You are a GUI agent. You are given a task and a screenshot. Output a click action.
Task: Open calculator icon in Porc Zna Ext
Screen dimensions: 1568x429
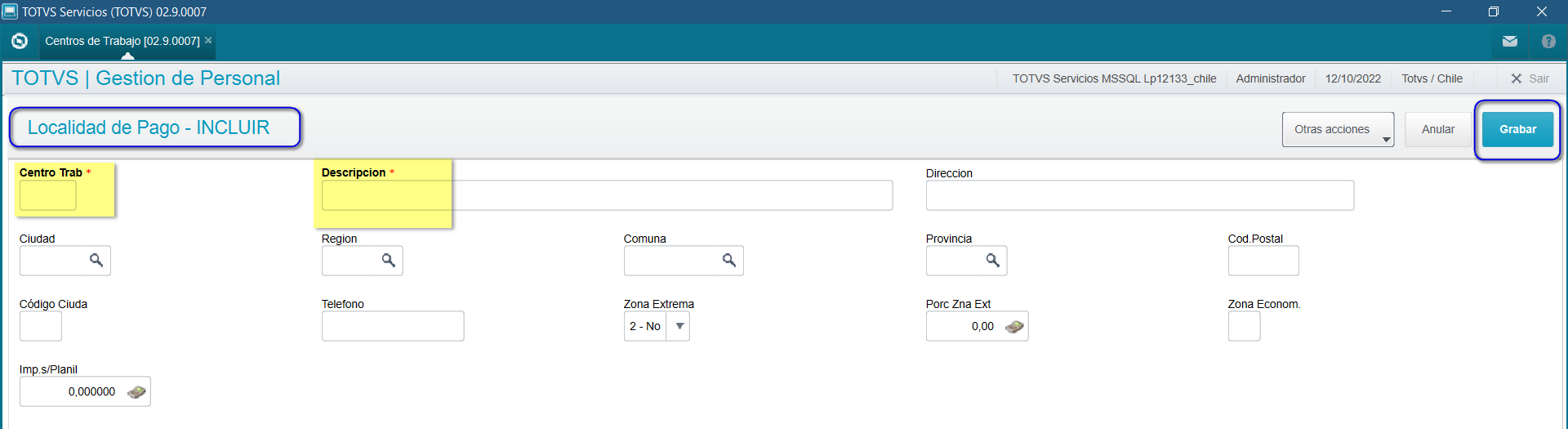tap(1014, 326)
